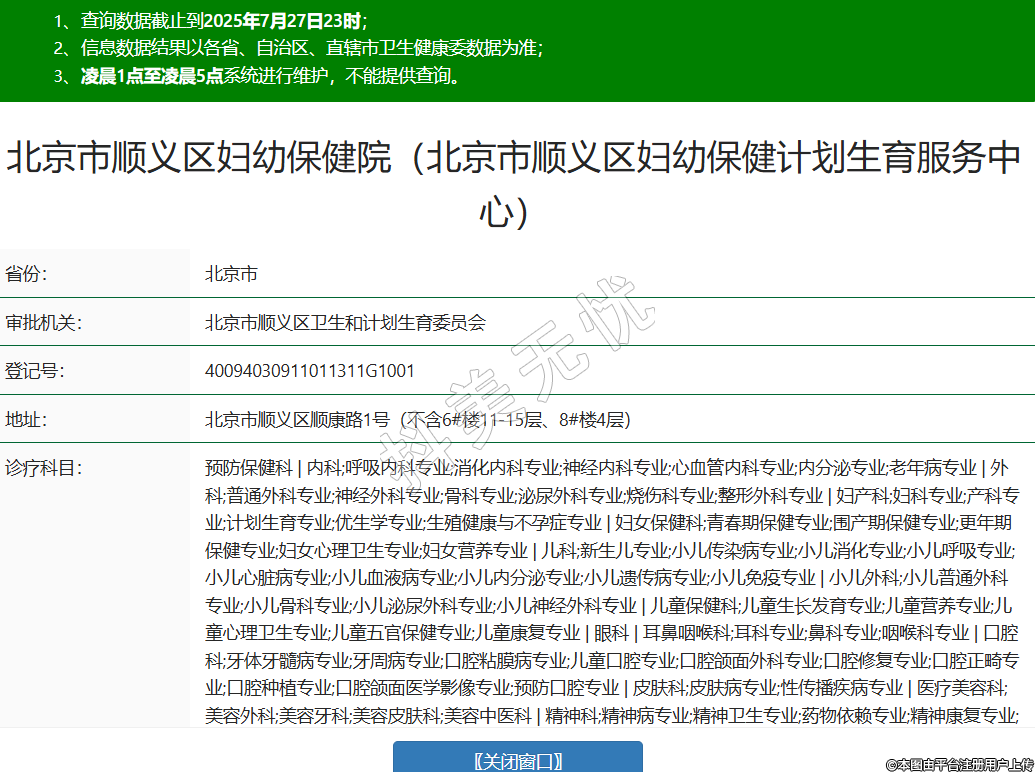Click the registration number 40094030911011311G1001
The width and height of the screenshot is (1035, 772).
[309, 371]
